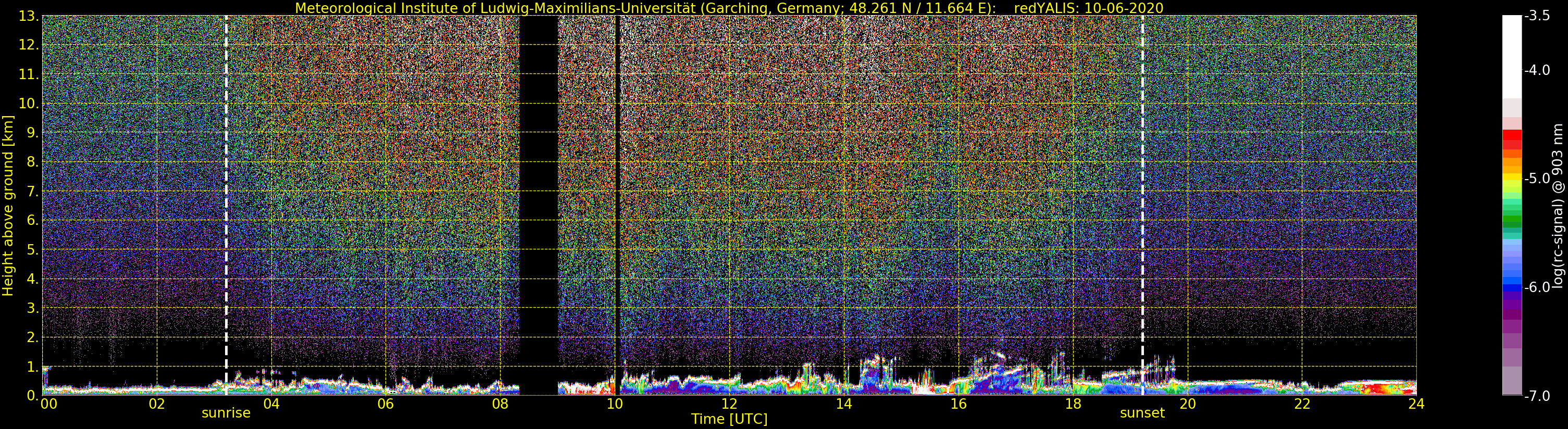This screenshot has width=1568, height=429.
Task: Click the height tick label '6.'
Action: 33,220
